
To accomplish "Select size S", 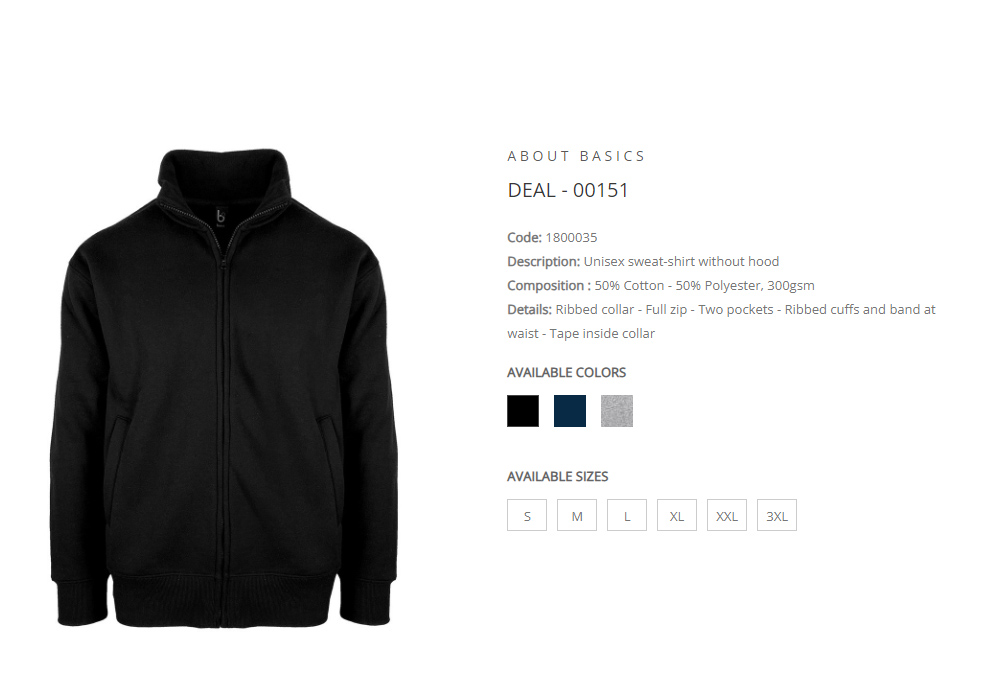I will 526,515.
